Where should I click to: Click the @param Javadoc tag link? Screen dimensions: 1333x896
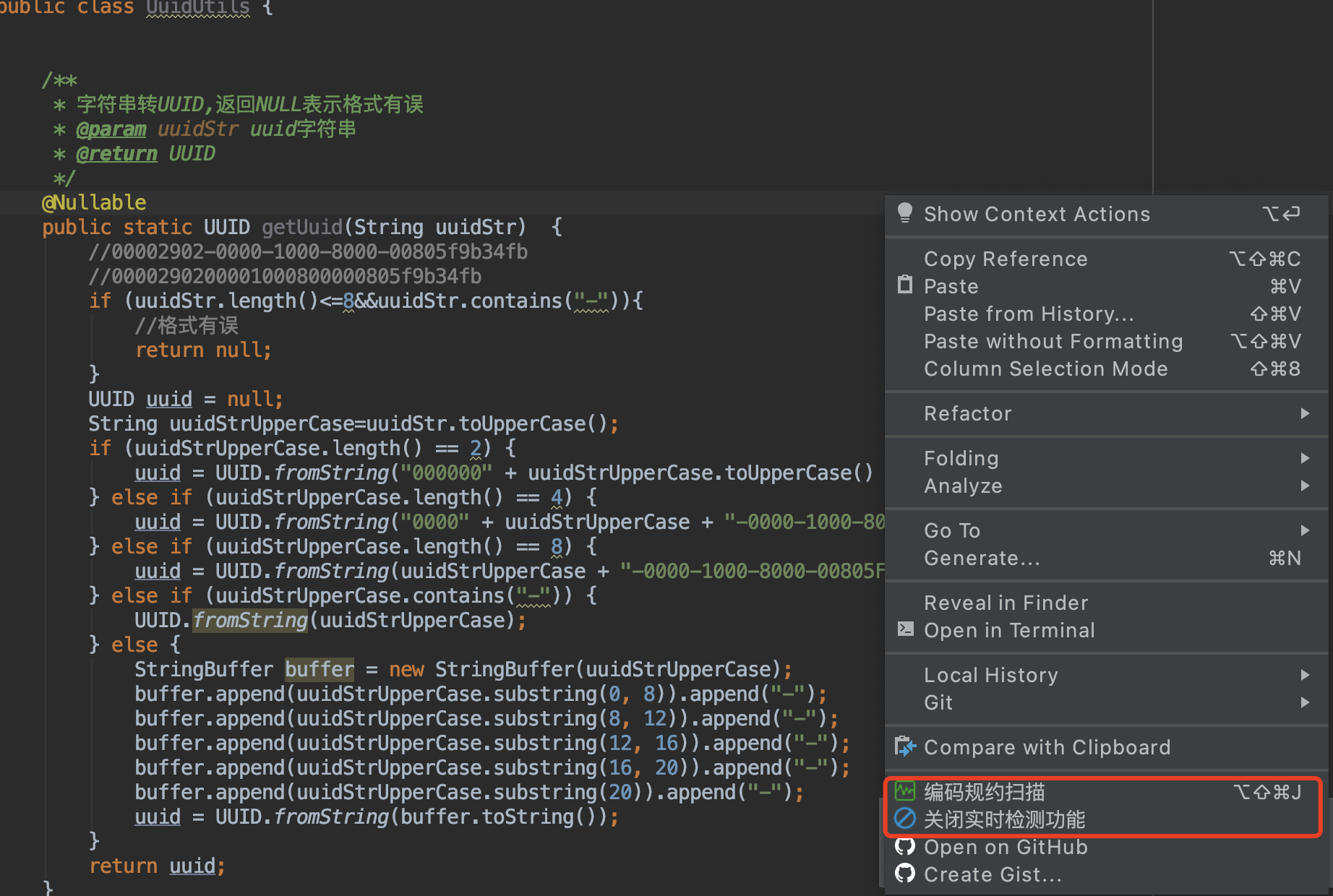[111, 129]
